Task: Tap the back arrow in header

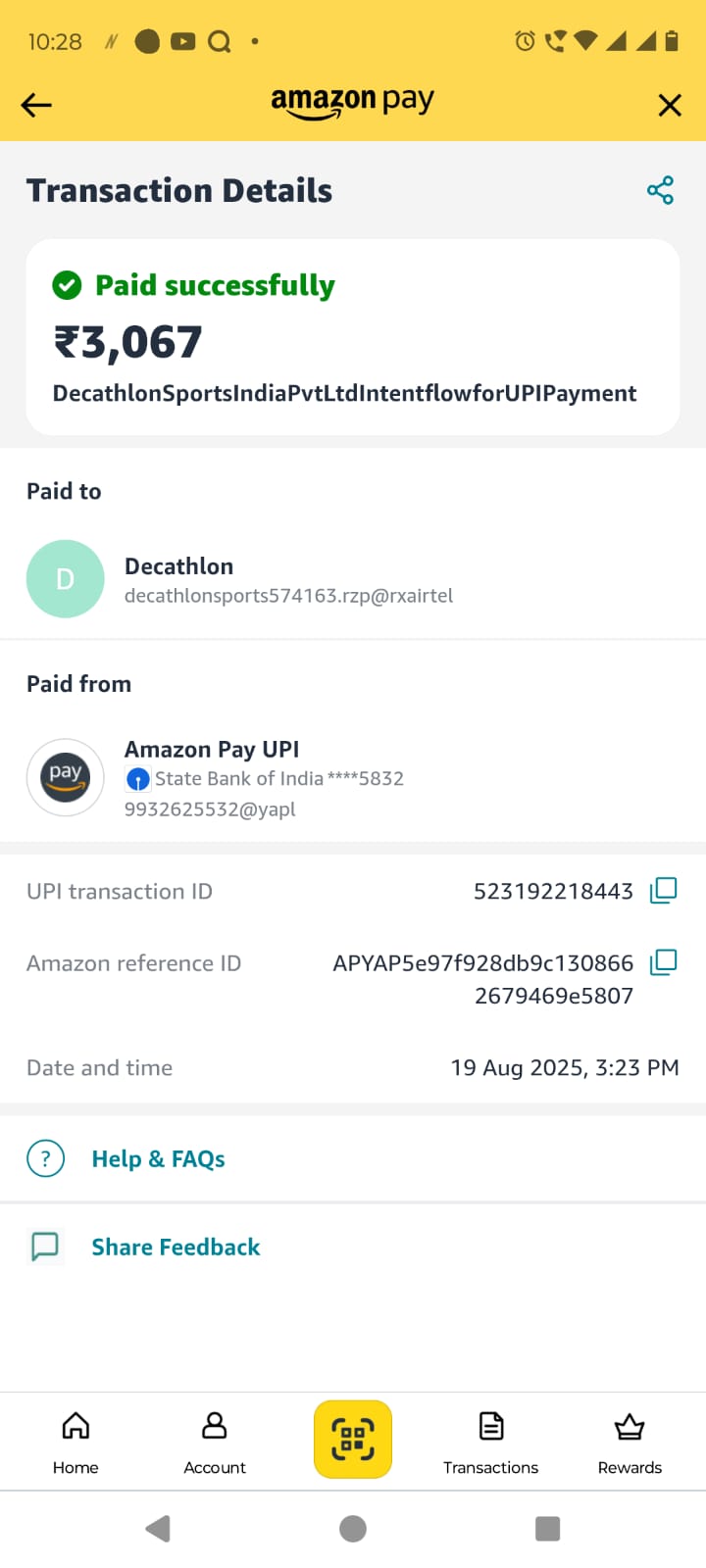Action: 36,105
